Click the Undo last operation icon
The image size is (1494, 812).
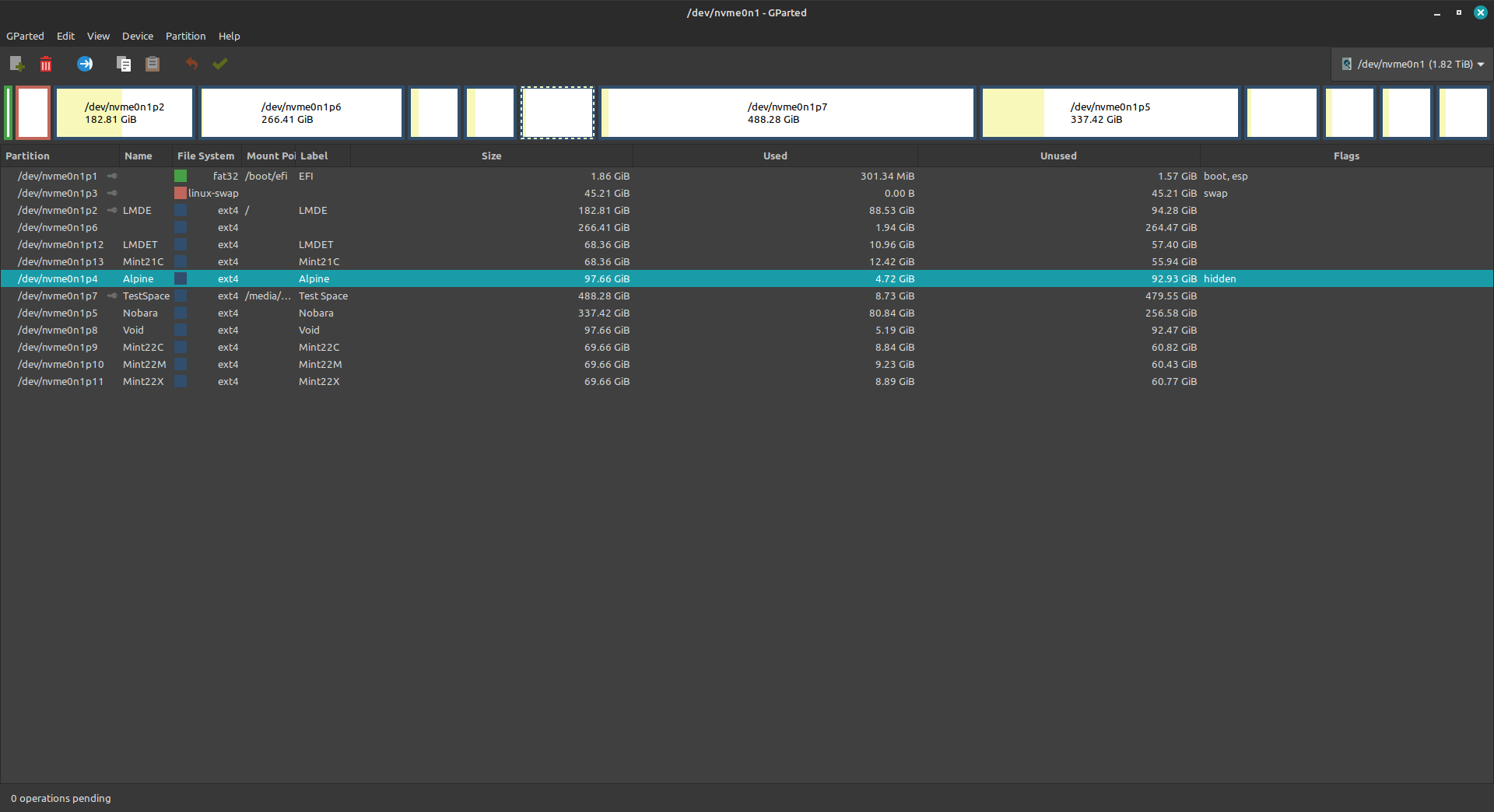[191, 64]
